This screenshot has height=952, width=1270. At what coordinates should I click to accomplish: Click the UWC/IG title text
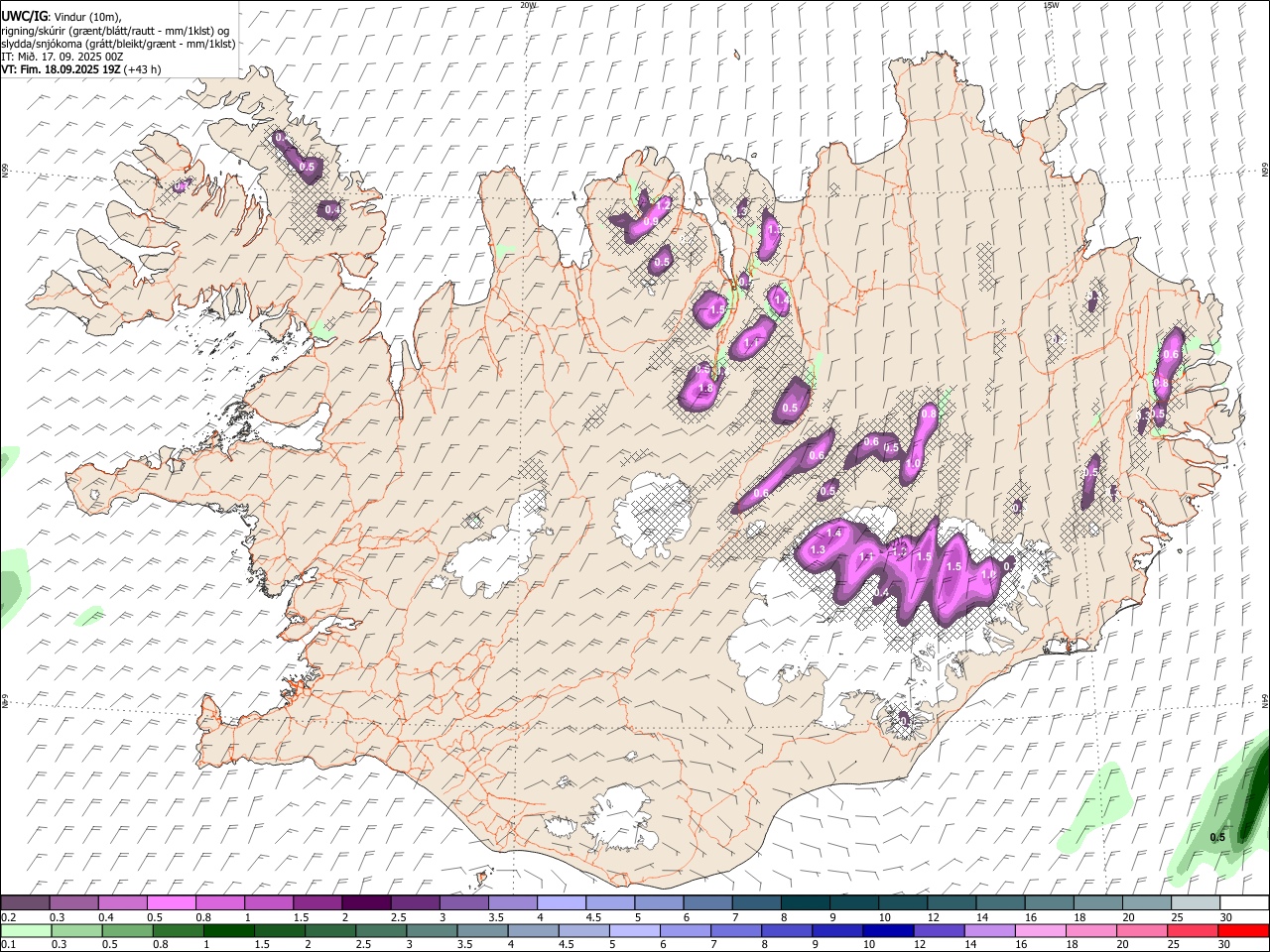(x=24, y=16)
